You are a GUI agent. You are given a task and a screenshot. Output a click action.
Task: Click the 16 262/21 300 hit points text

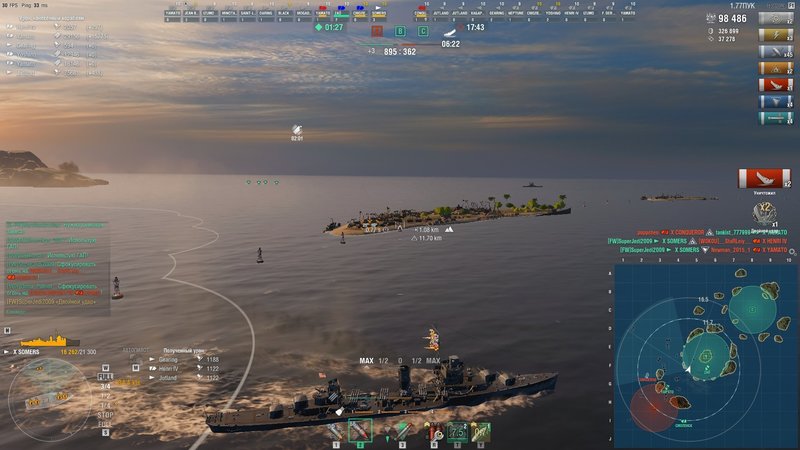(78, 352)
